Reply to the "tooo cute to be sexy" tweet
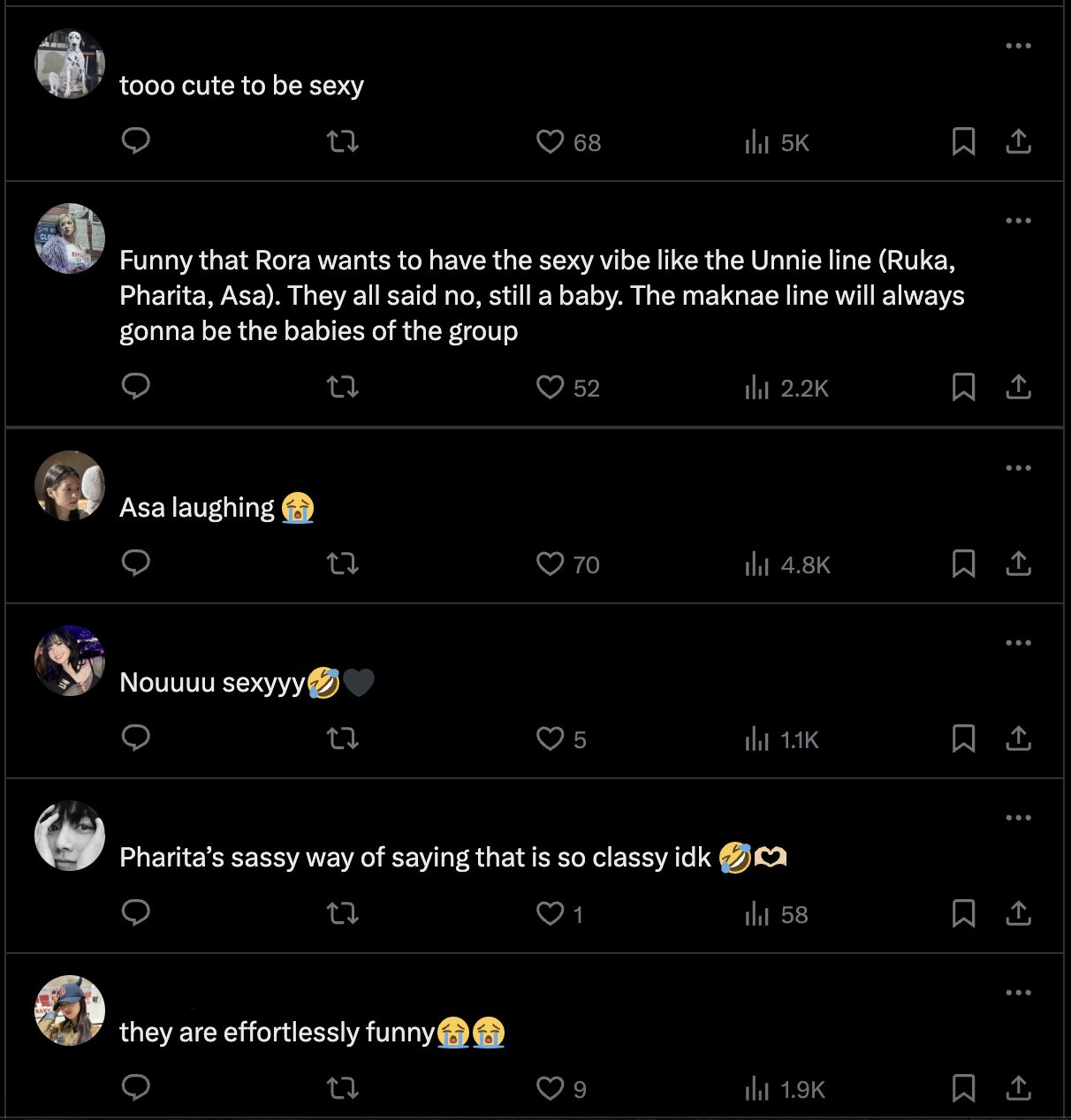The image size is (1071, 1120). [136, 141]
